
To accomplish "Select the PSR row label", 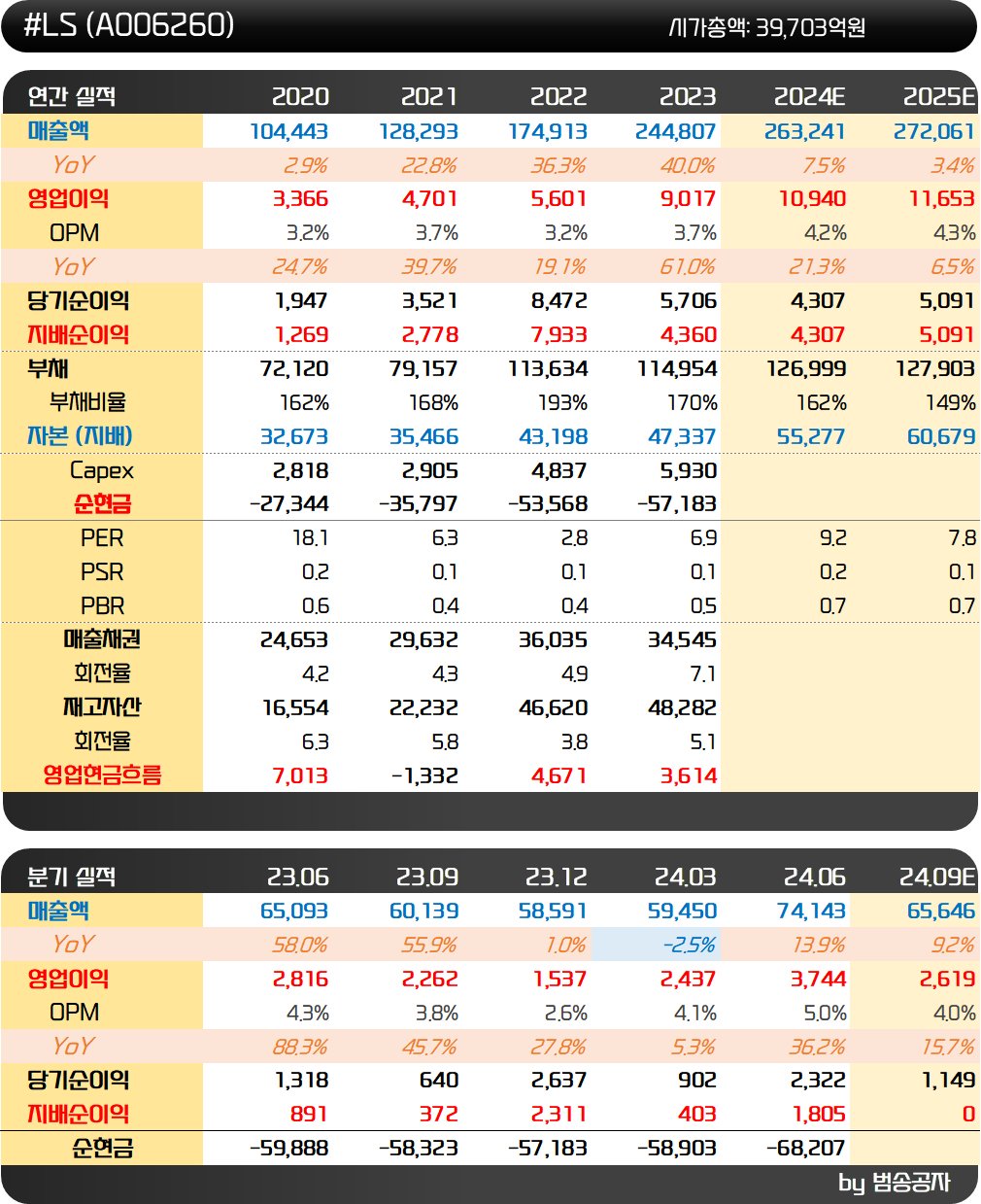I will coord(102,571).
